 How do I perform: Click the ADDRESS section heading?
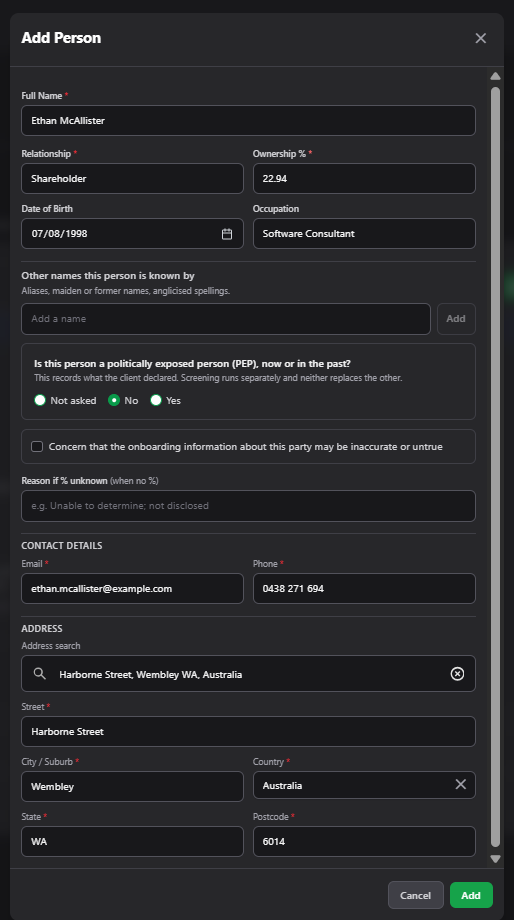pos(42,628)
